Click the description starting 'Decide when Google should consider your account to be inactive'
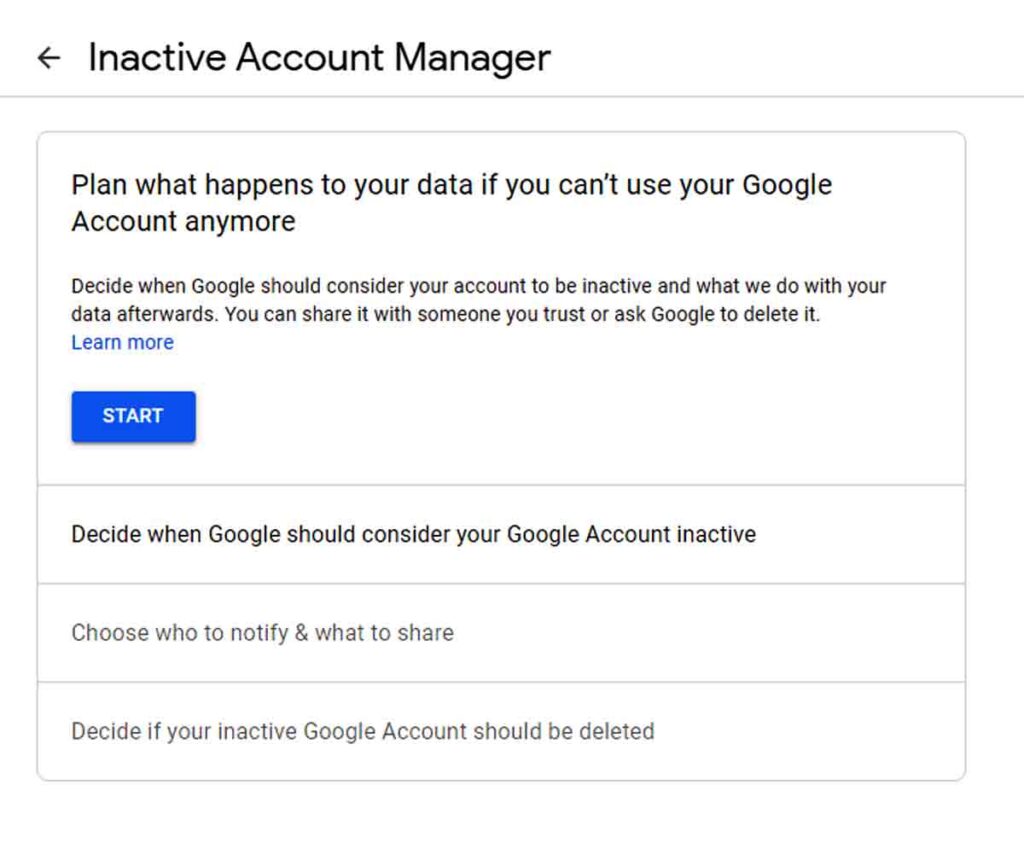Screen dimensions: 1024x849 pyautogui.click(x=479, y=300)
